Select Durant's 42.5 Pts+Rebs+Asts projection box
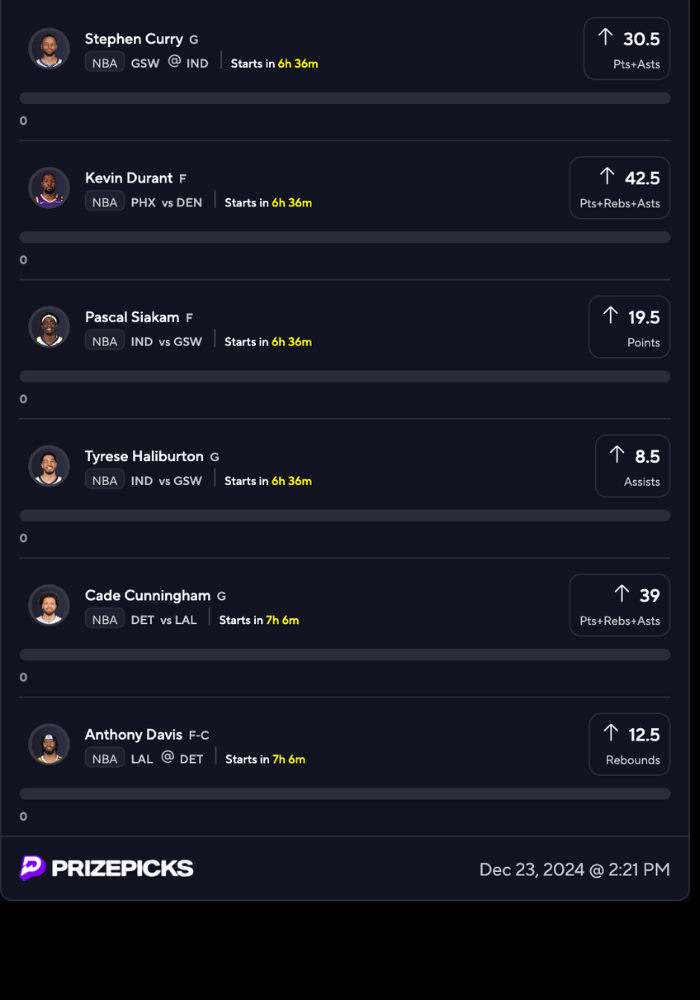700x1000 pixels. click(x=619, y=188)
